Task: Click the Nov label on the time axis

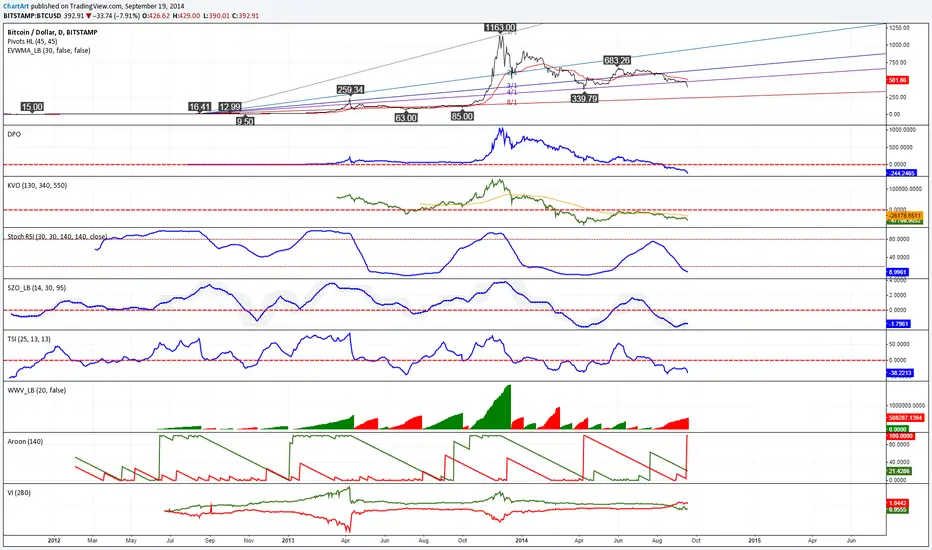Action: pyautogui.click(x=248, y=540)
